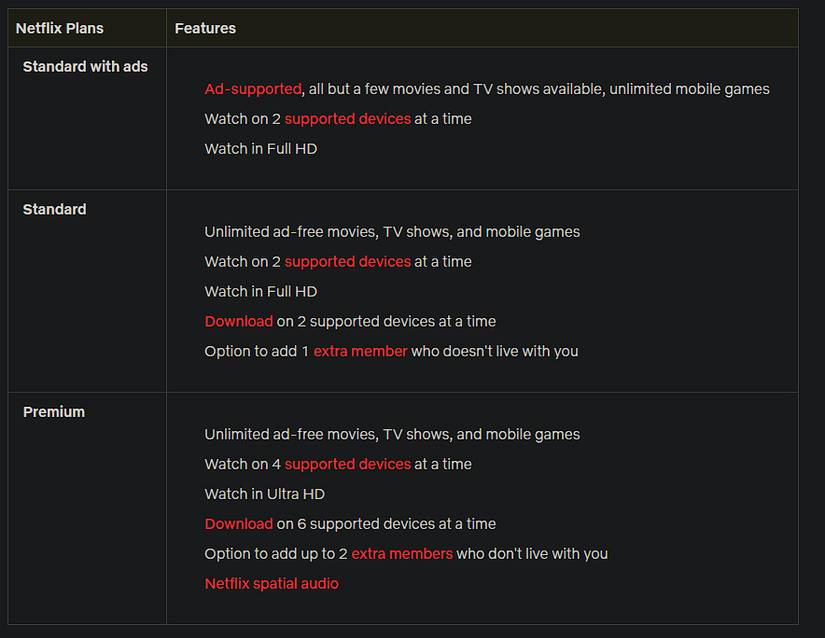Click supported devices link in Standard plan's Watch line
The height and width of the screenshot is (638, 825).
click(x=347, y=262)
